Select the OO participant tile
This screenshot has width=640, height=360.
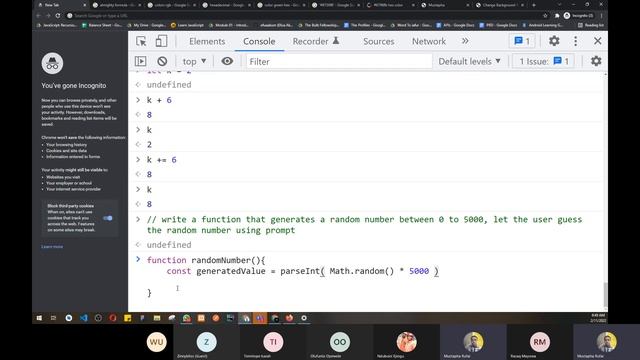340,342
